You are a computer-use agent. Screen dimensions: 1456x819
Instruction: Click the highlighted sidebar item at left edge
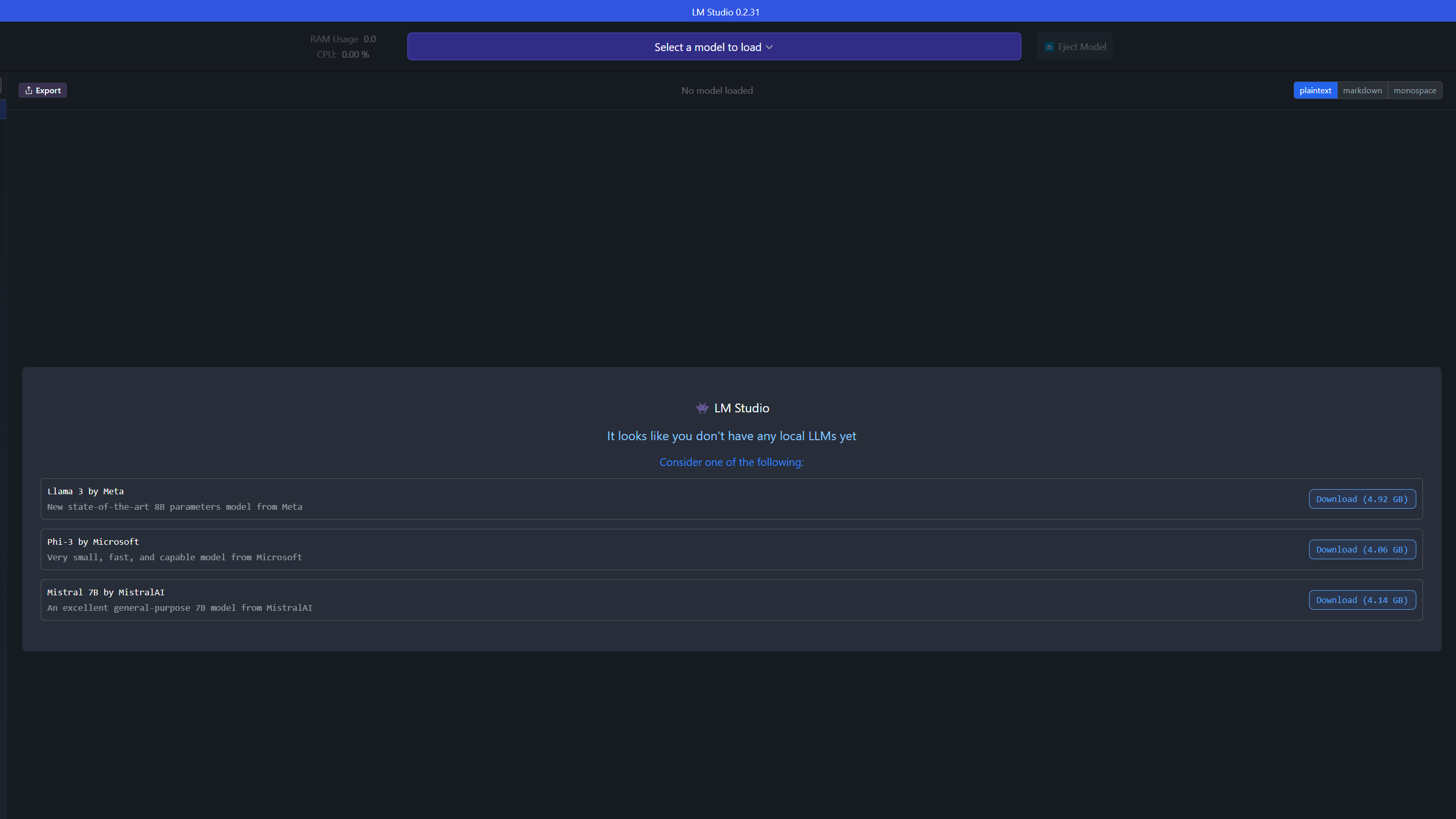(x=3, y=109)
